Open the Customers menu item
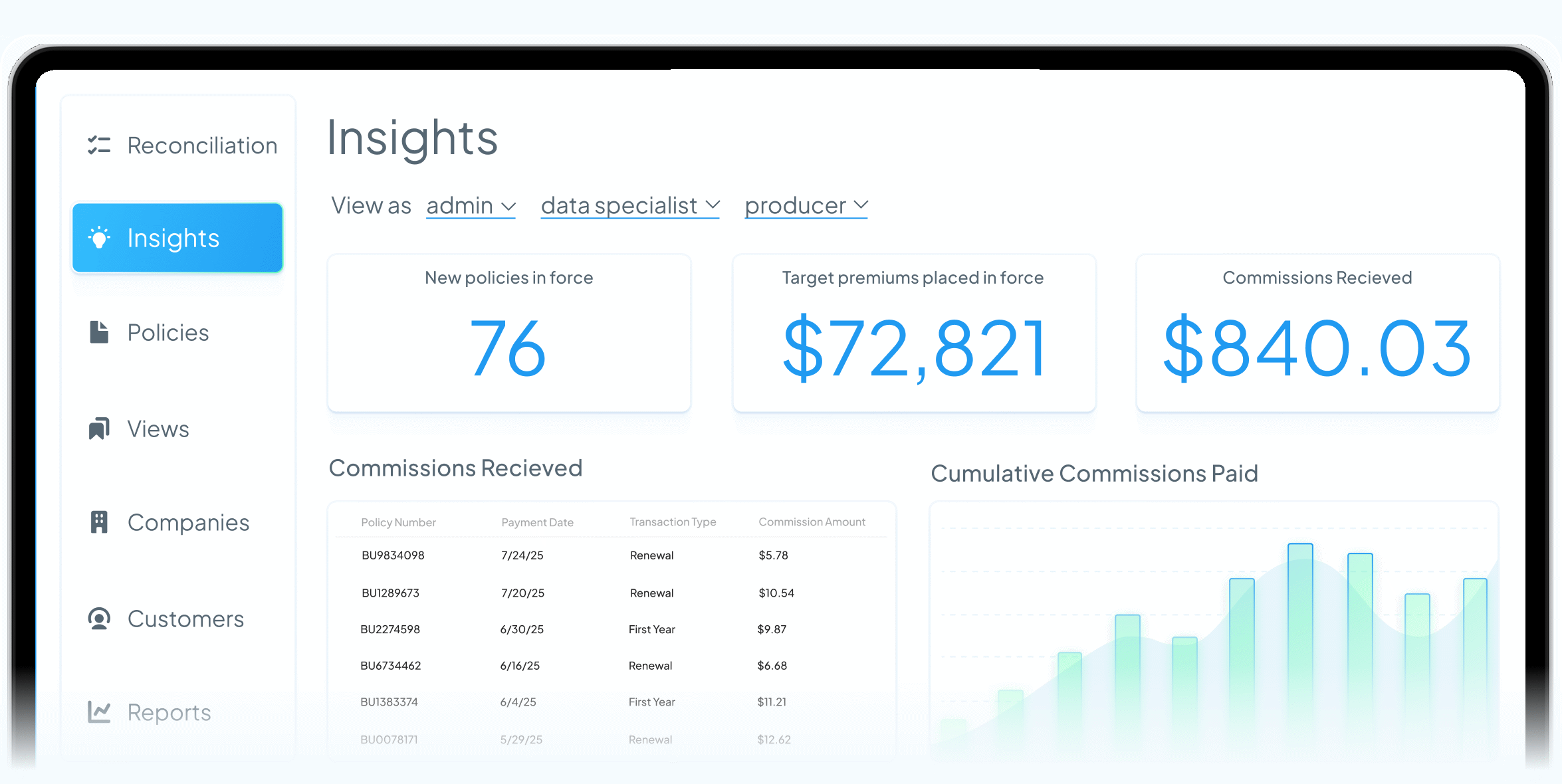Image resolution: width=1562 pixels, height=784 pixels. tap(185, 619)
